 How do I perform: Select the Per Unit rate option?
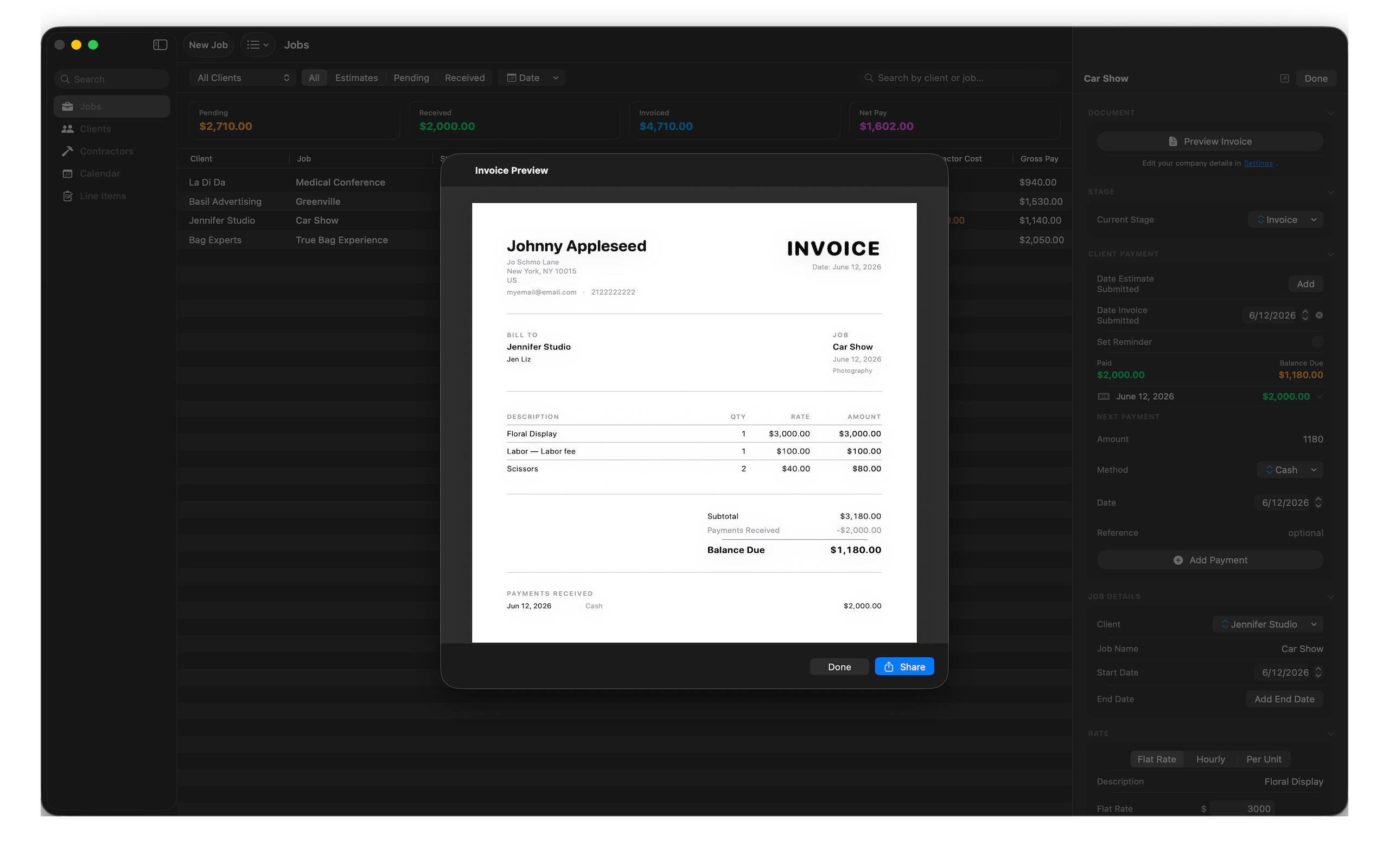[1263, 759]
